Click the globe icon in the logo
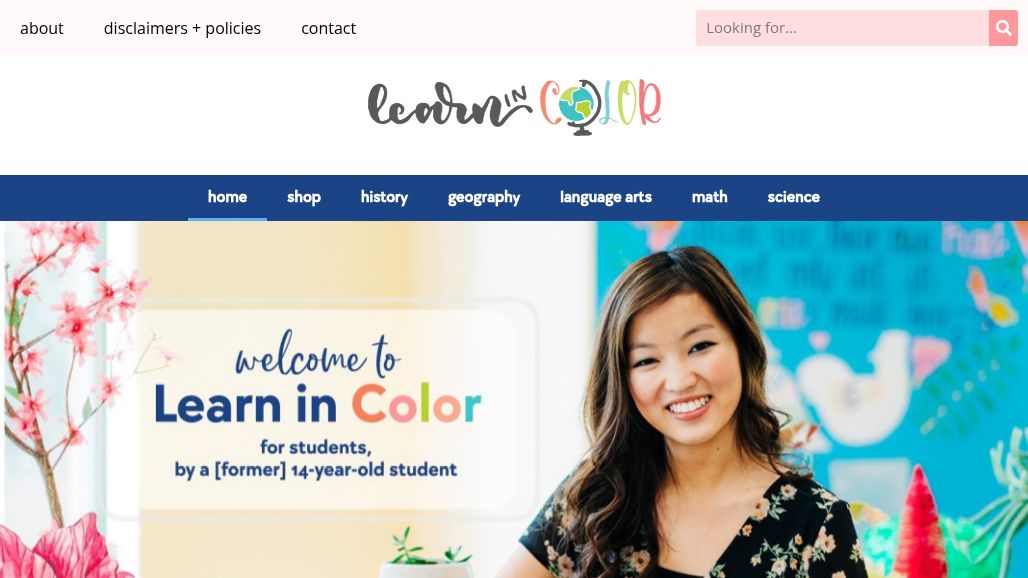Image resolution: width=1028 pixels, height=578 pixels. click(578, 107)
